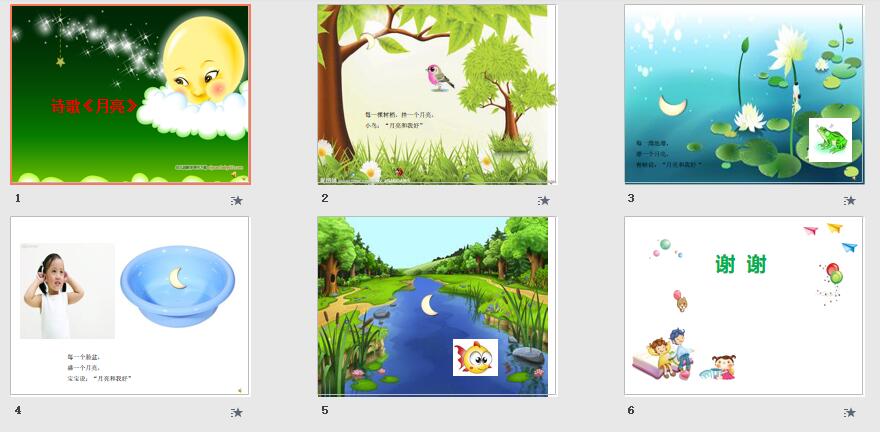The height and width of the screenshot is (432, 880).
Task: Select the moon title slide thumbnail
Action: pyautogui.click(x=130, y=94)
